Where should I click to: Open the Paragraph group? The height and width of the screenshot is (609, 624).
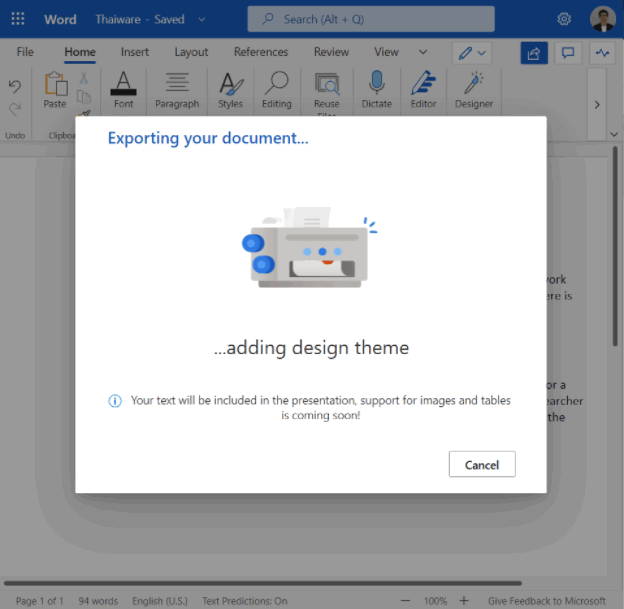point(177,90)
